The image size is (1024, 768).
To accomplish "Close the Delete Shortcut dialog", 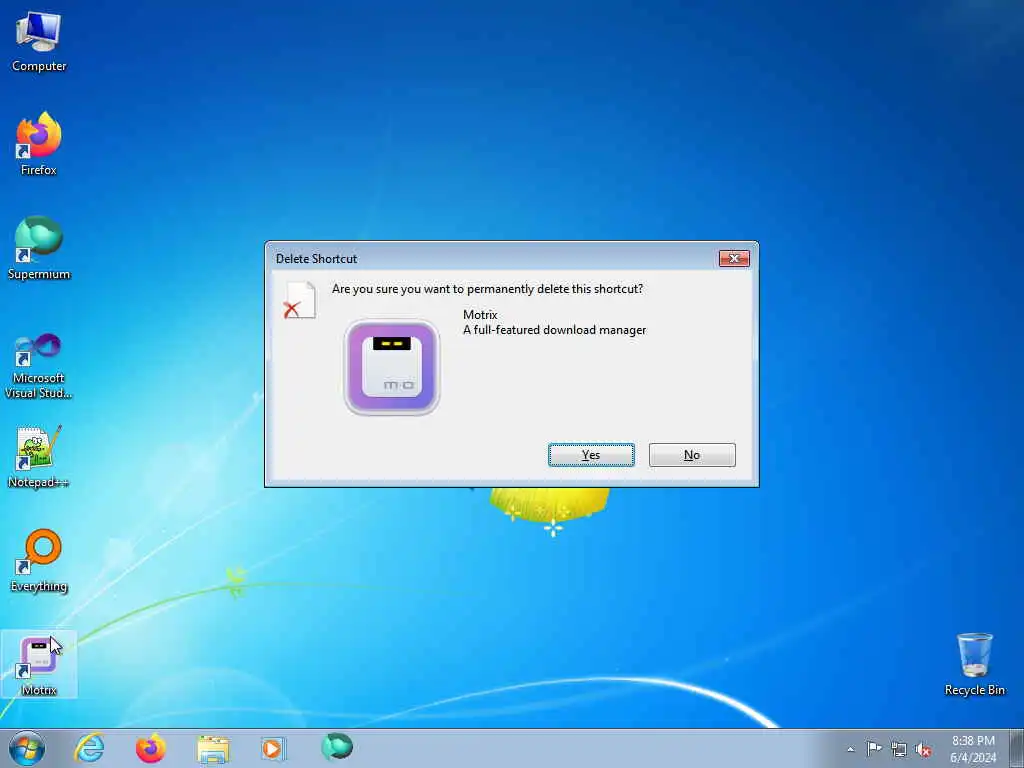I will (x=734, y=259).
